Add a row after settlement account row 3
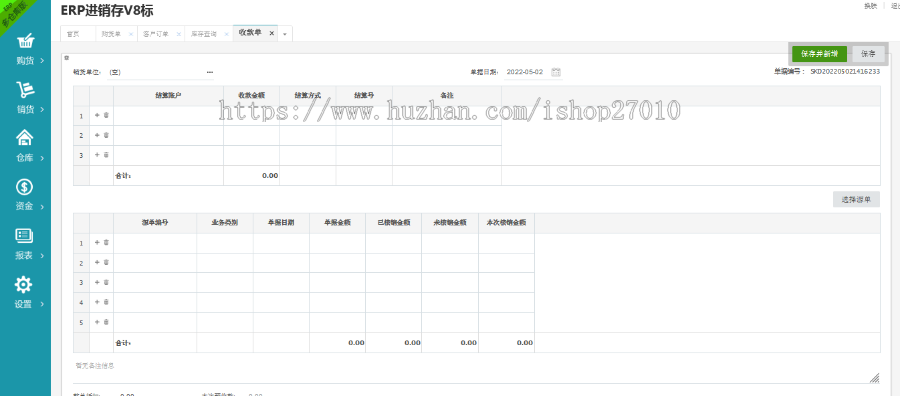Image resolution: width=900 pixels, height=396 pixels. [x=97, y=155]
